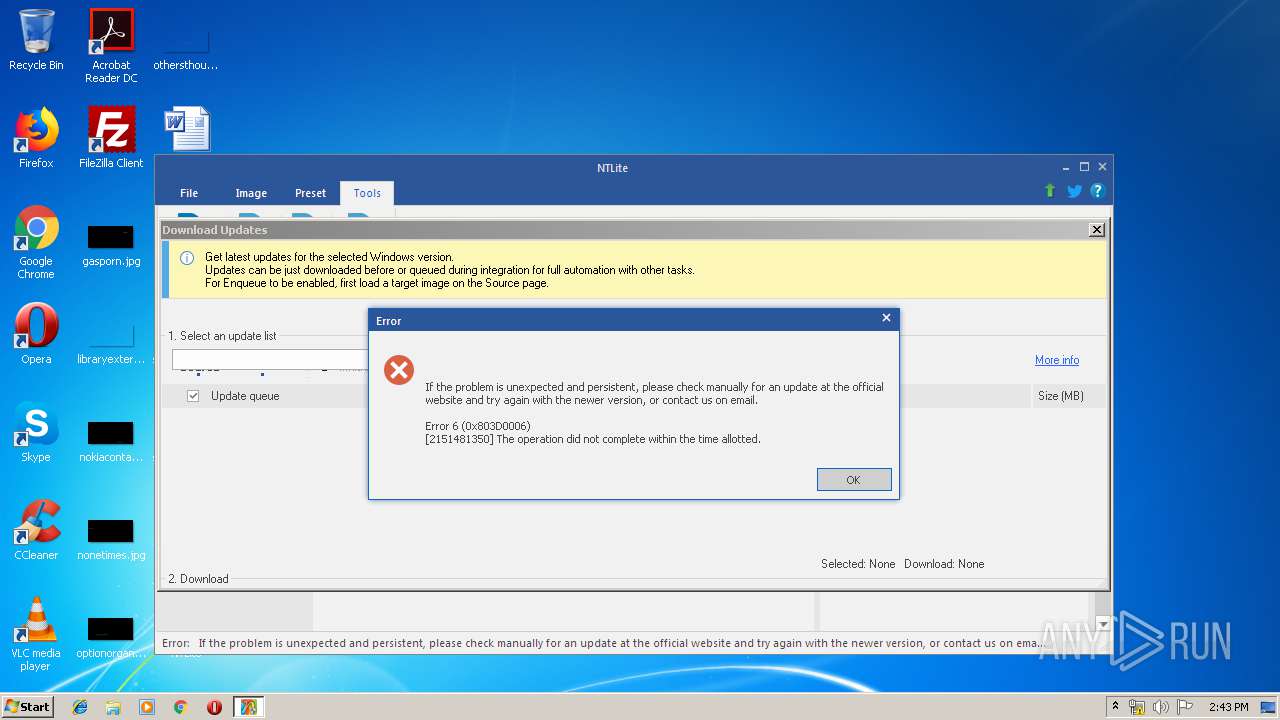Click the Size (MB) column header
The height and width of the screenshot is (720, 1280).
(x=1060, y=396)
